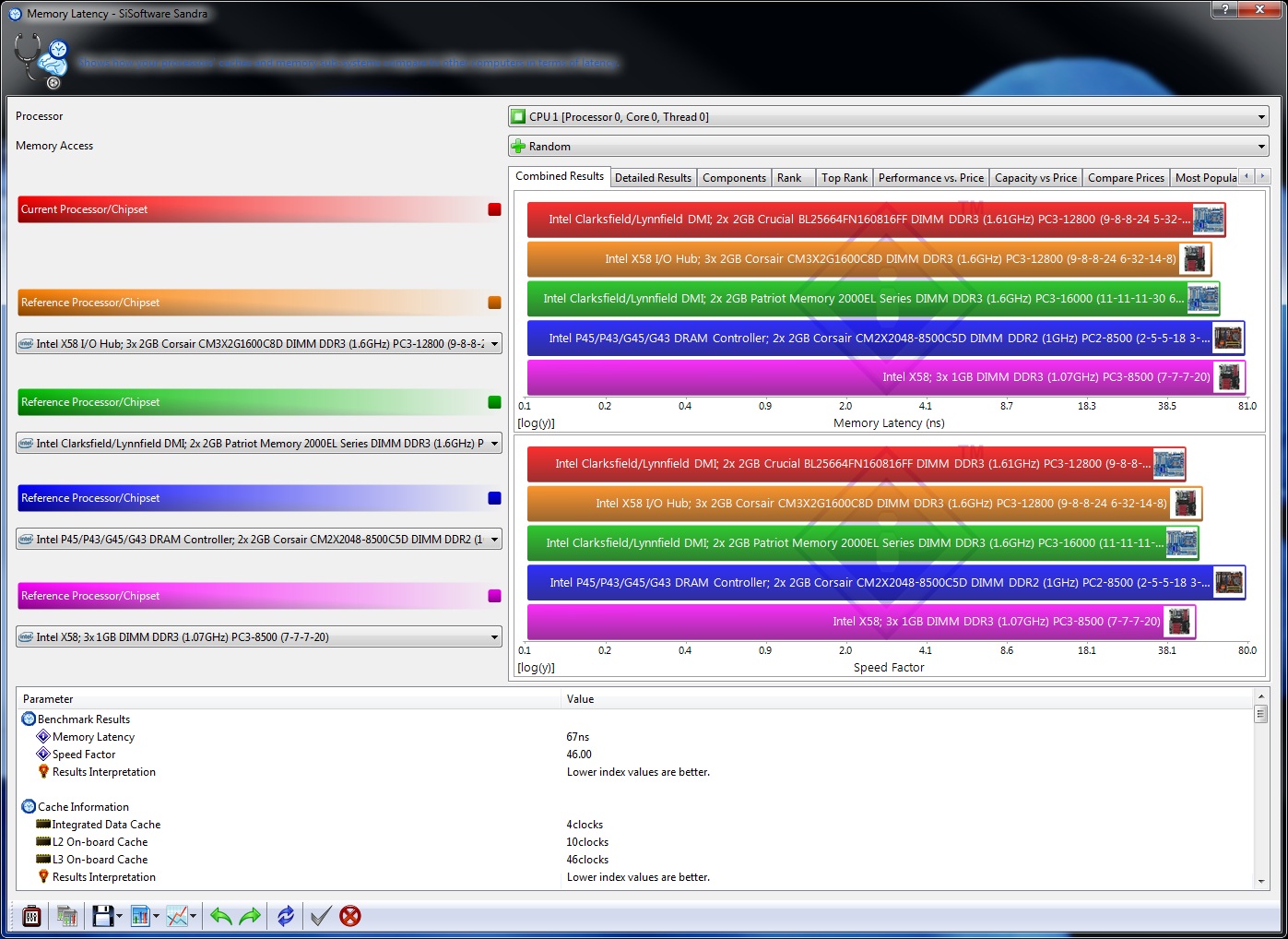Open the Clarksfield/Lynnfield Patriot reference dropdown
Viewport: 1288px width, 939px height.
[x=259, y=444]
